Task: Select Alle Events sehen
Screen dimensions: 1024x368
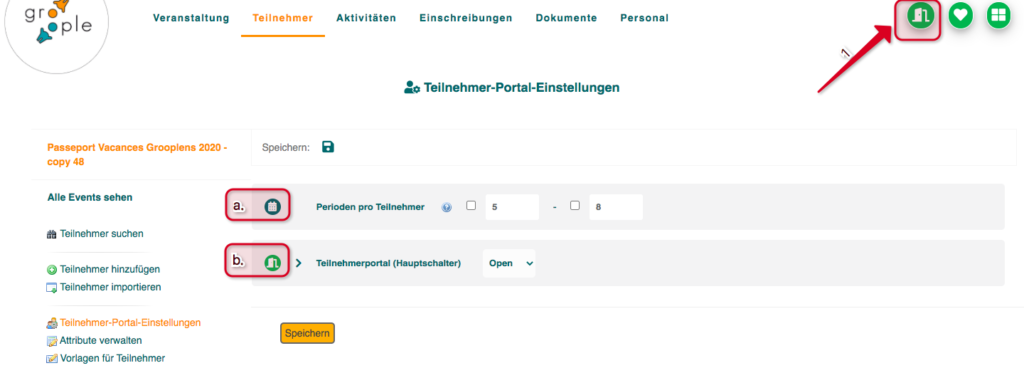Action: click(x=90, y=197)
